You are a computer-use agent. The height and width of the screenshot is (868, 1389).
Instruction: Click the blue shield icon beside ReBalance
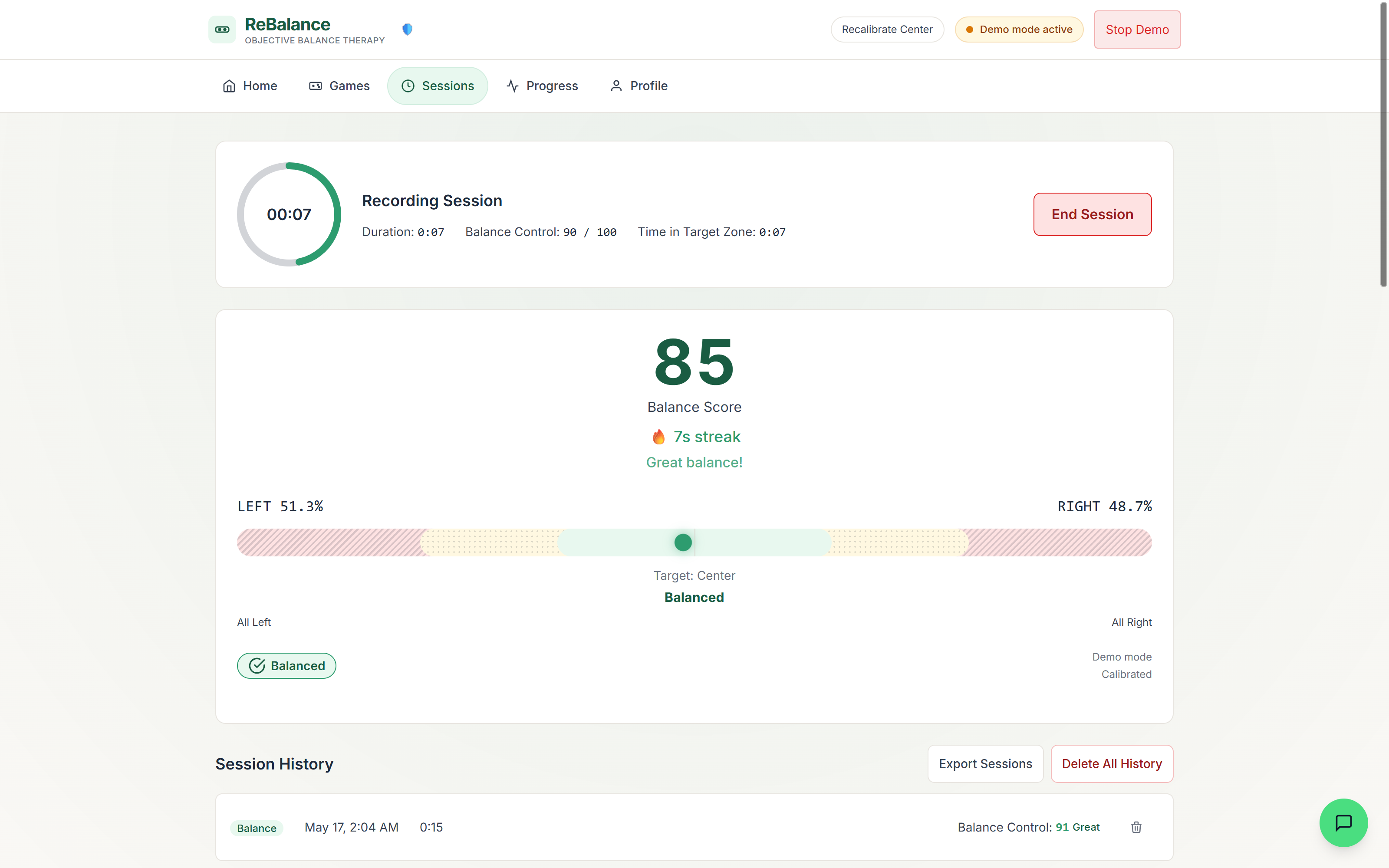408,29
